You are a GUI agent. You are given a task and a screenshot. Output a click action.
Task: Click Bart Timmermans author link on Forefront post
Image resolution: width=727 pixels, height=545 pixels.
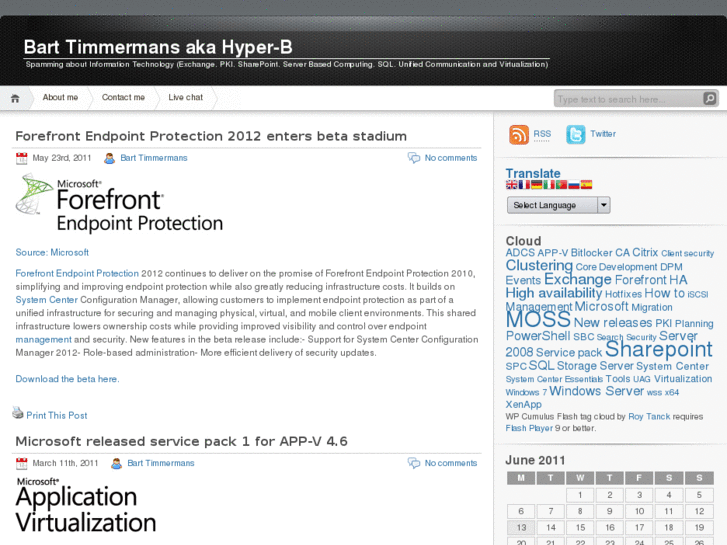click(154, 158)
